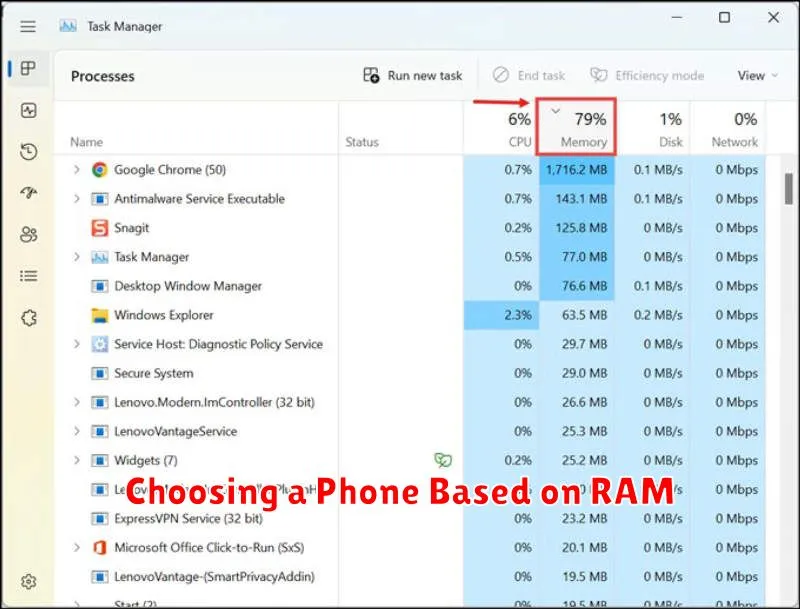
Task: Sort processes by Name column
Action: point(196,128)
